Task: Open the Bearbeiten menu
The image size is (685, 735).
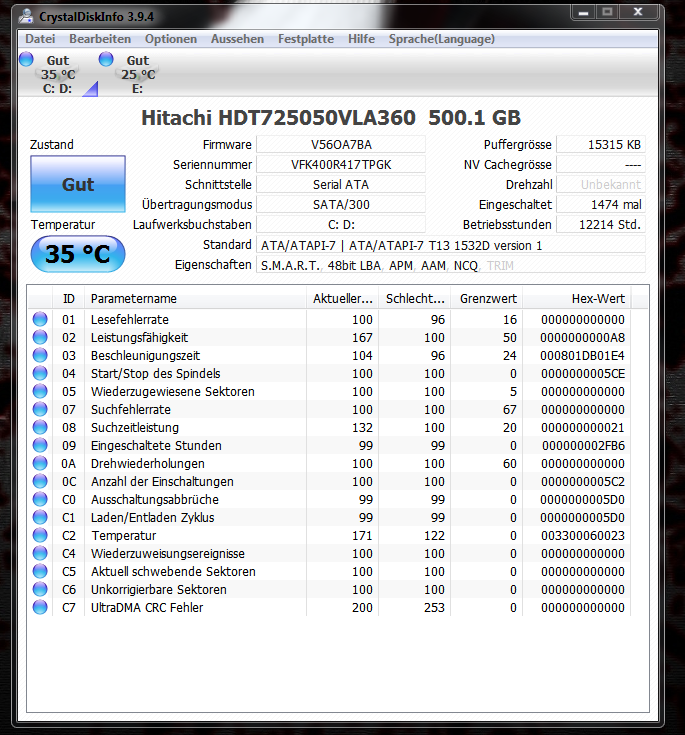Action: 100,39
